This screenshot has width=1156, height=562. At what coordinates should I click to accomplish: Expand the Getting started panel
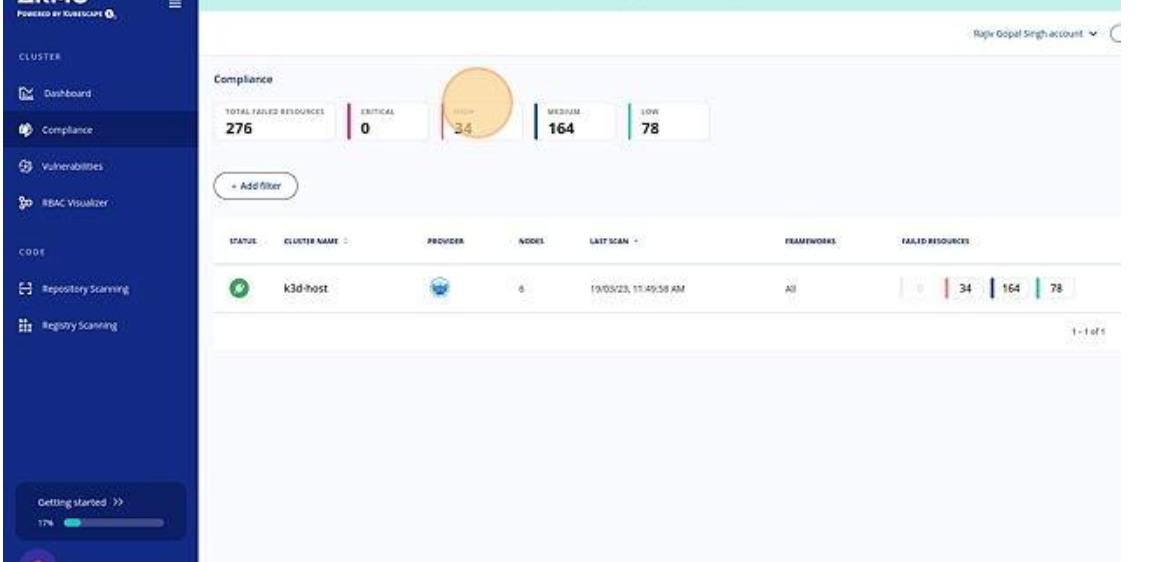(x=95, y=502)
